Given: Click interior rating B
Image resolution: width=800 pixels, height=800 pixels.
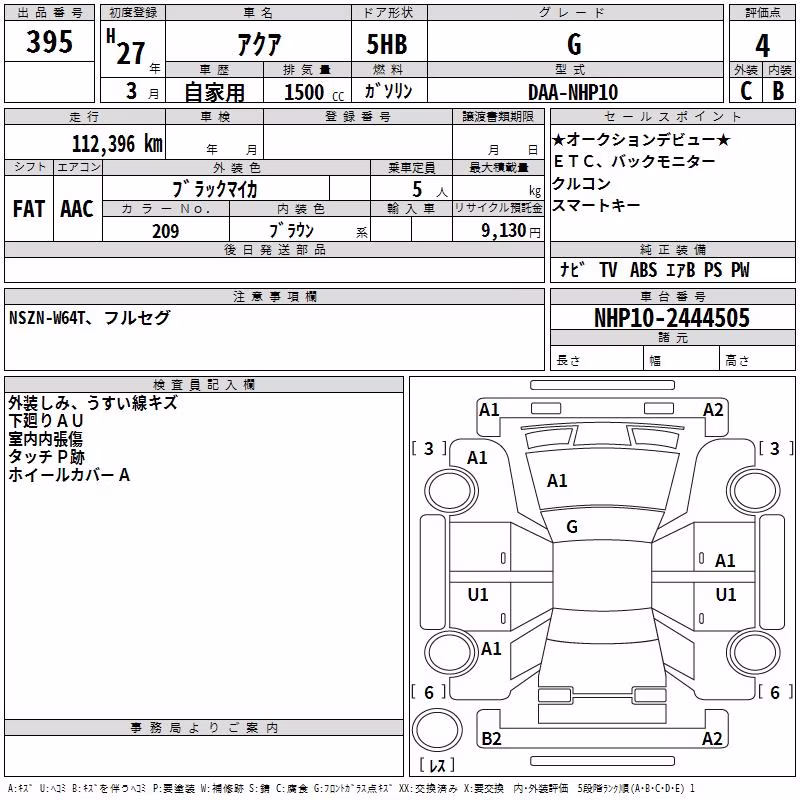Looking at the screenshot, I should tap(778, 91).
